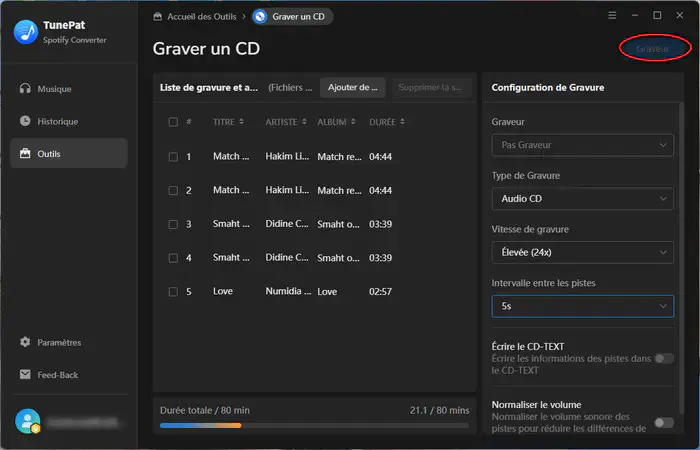700x450 pixels.
Task: Go to Historique in sidebar
Action: tap(69, 121)
